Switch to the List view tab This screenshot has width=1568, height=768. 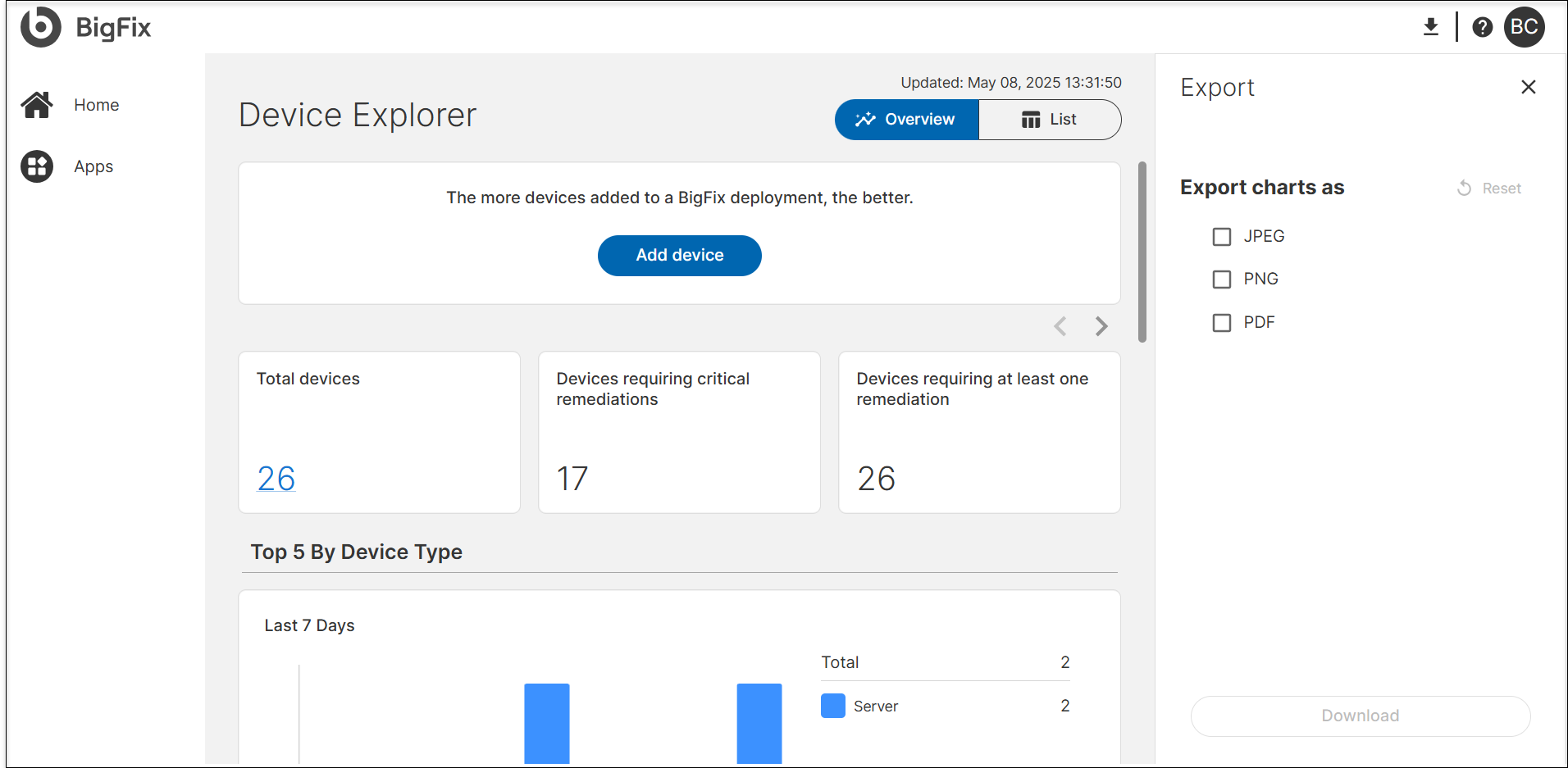(1050, 120)
